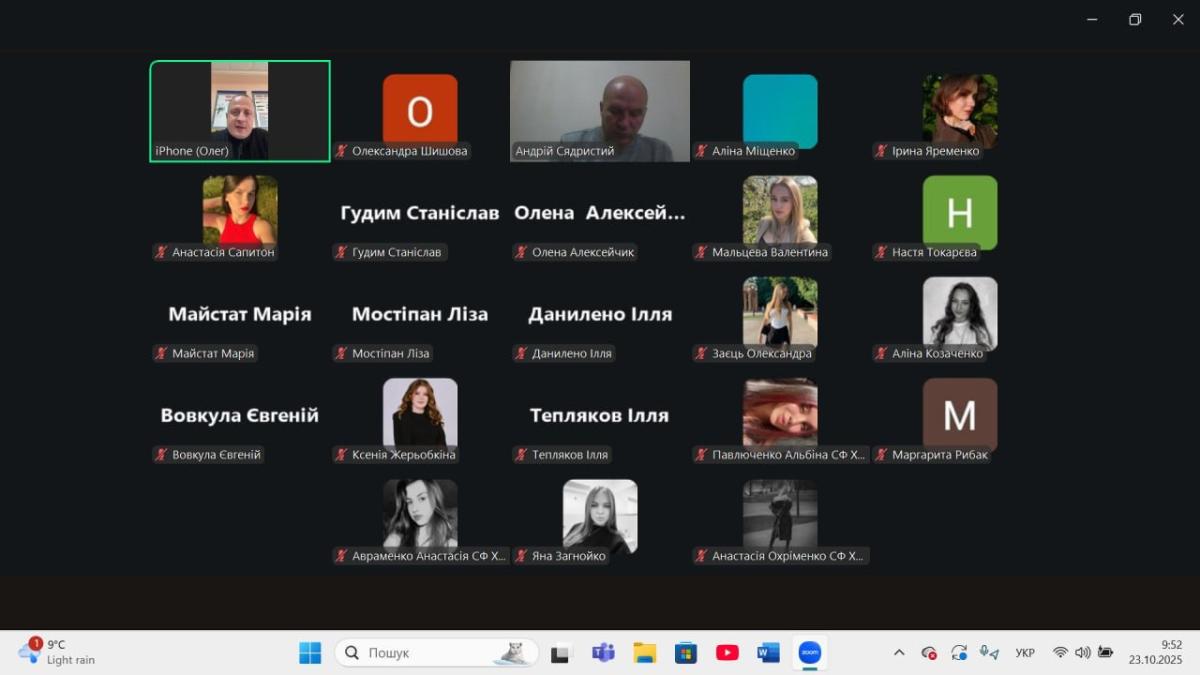
Task: Open File Explorer from the taskbar
Action: 645,653
